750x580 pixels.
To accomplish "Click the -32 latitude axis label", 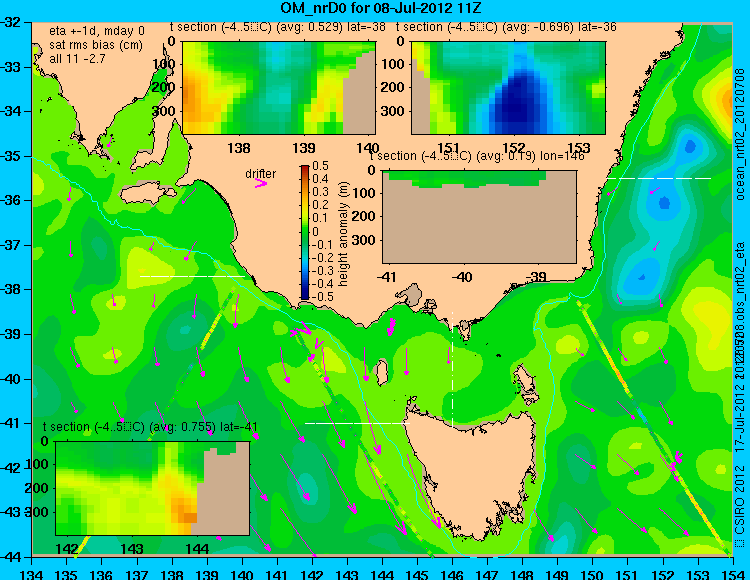I will pyautogui.click(x=11, y=22).
